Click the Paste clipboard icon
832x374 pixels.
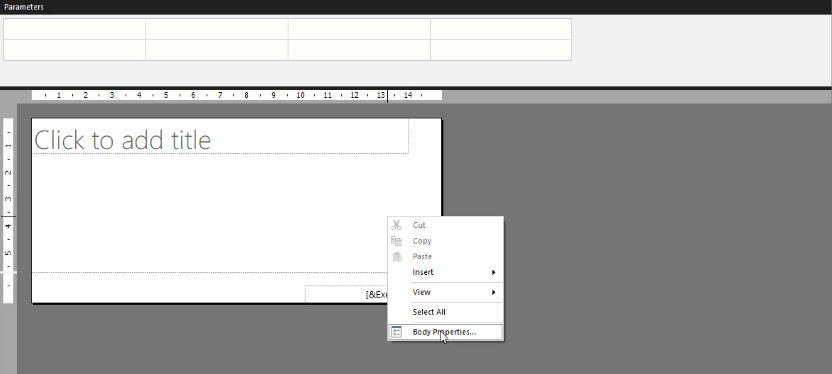tap(396, 256)
